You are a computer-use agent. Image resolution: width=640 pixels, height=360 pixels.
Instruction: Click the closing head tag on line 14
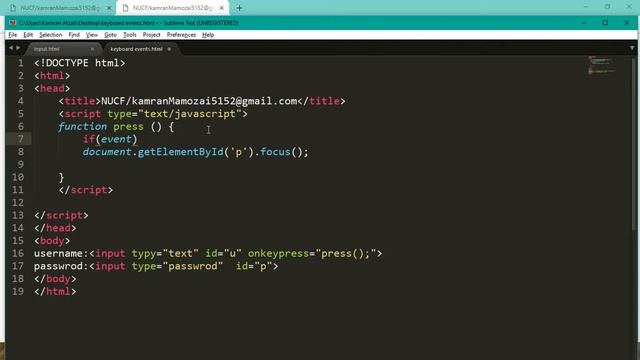point(55,228)
